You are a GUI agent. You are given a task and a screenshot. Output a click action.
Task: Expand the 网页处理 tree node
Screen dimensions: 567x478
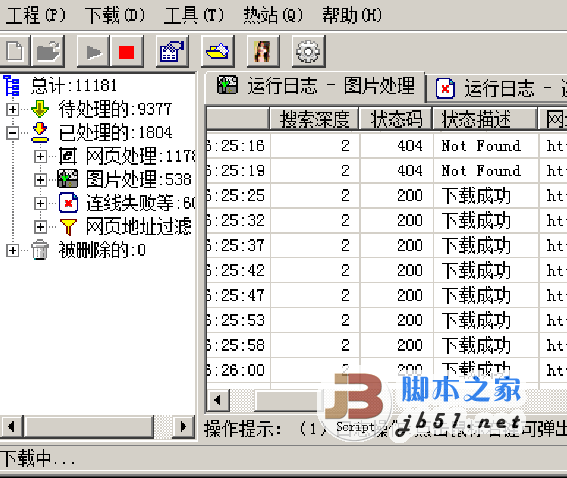tap(40, 156)
